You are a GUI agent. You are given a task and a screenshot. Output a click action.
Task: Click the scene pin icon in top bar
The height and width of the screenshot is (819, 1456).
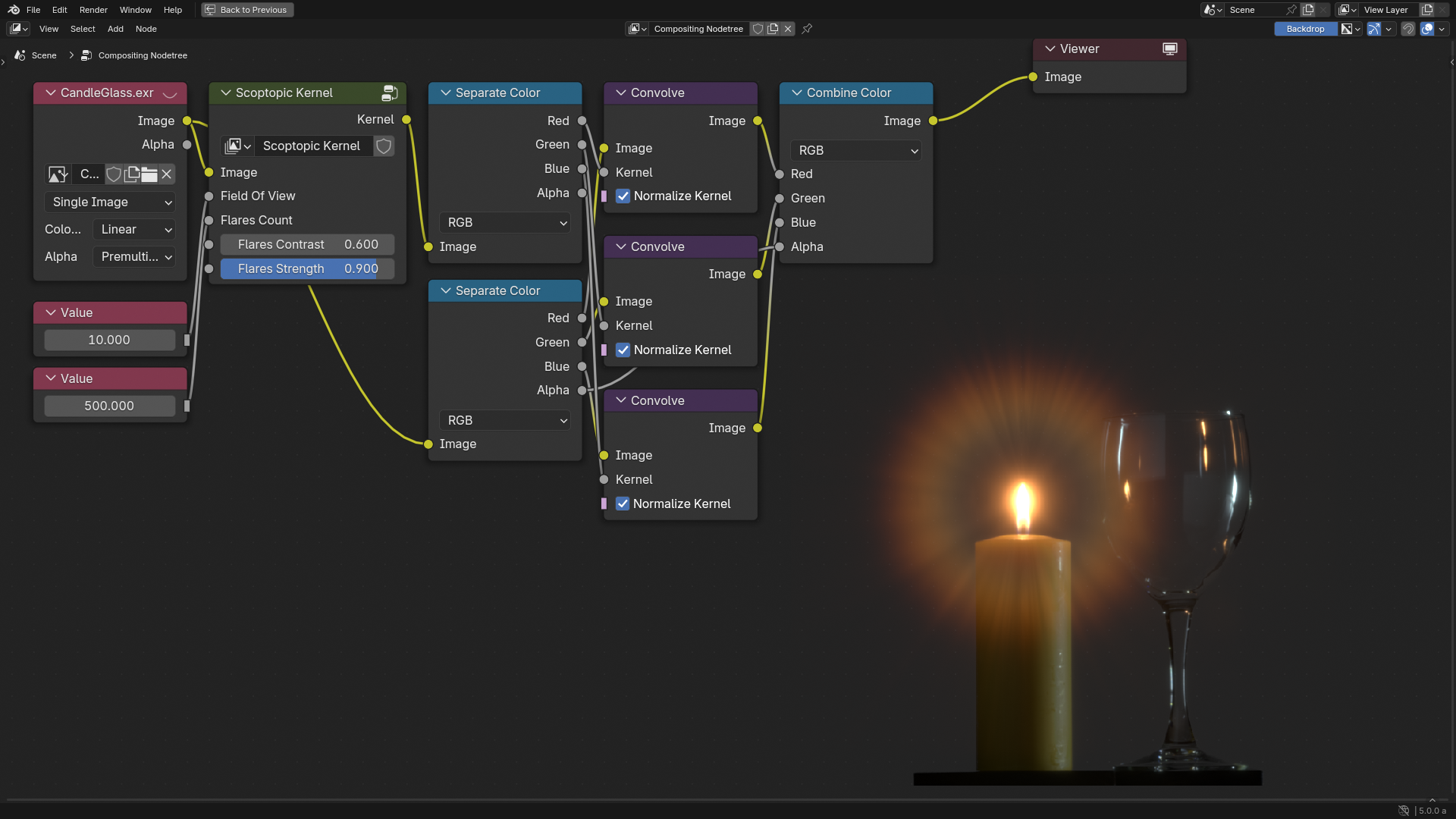1291,10
